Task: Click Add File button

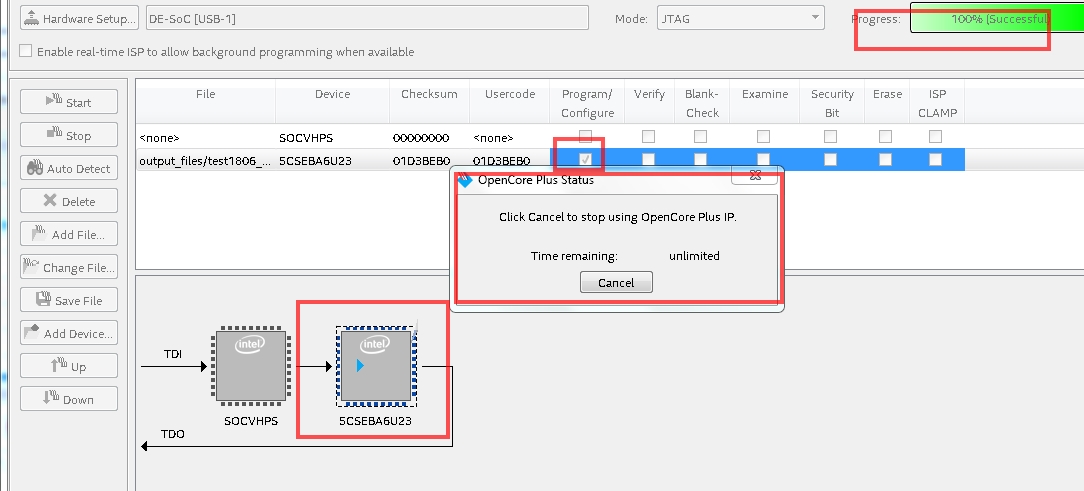Action: [69, 234]
